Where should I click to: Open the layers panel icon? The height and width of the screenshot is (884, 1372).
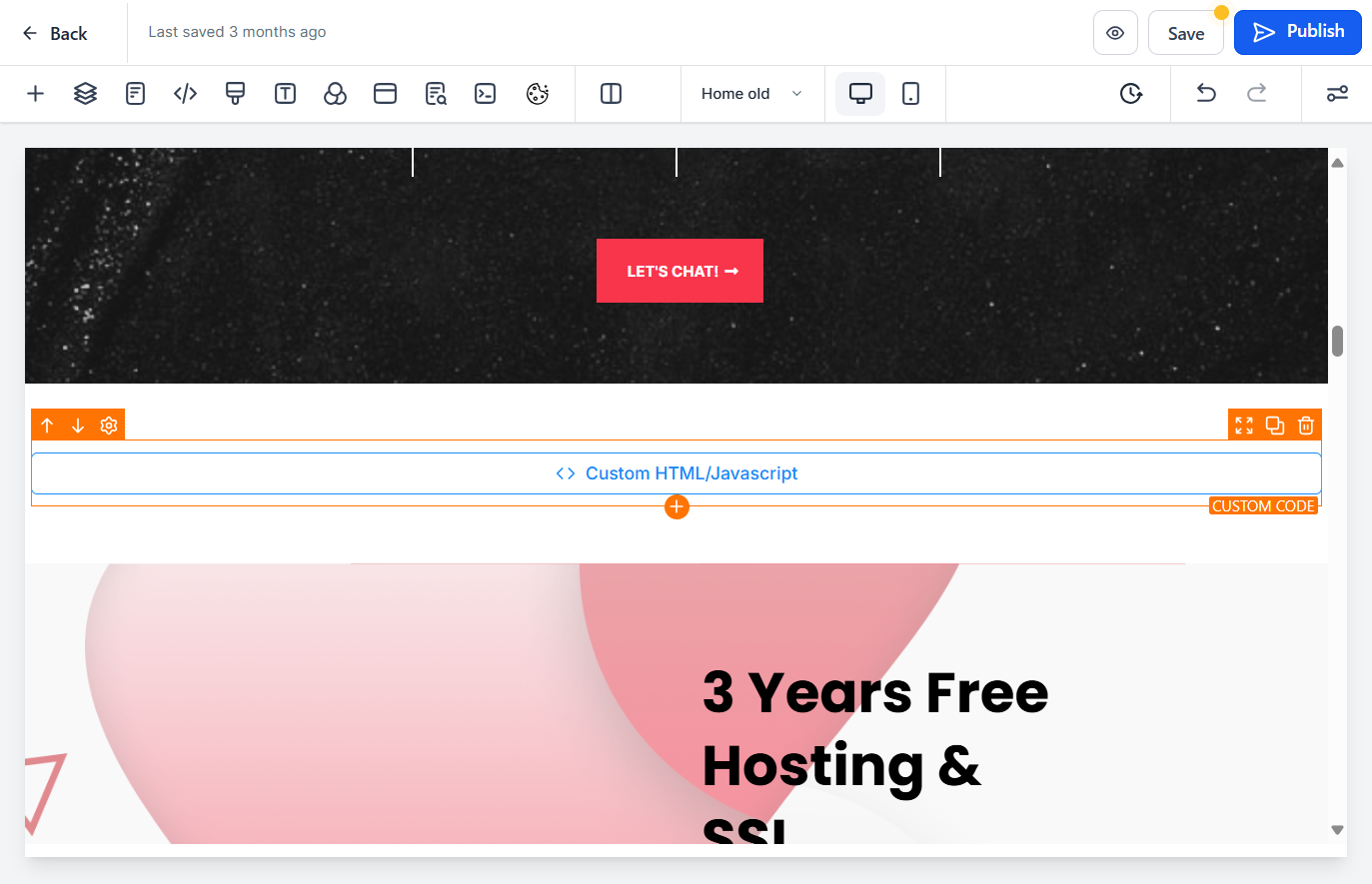(x=85, y=94)
